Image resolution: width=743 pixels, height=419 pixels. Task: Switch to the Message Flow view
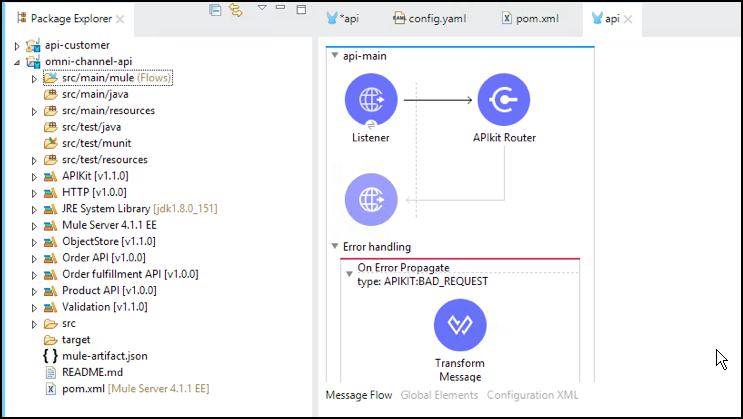coord(359,395)
